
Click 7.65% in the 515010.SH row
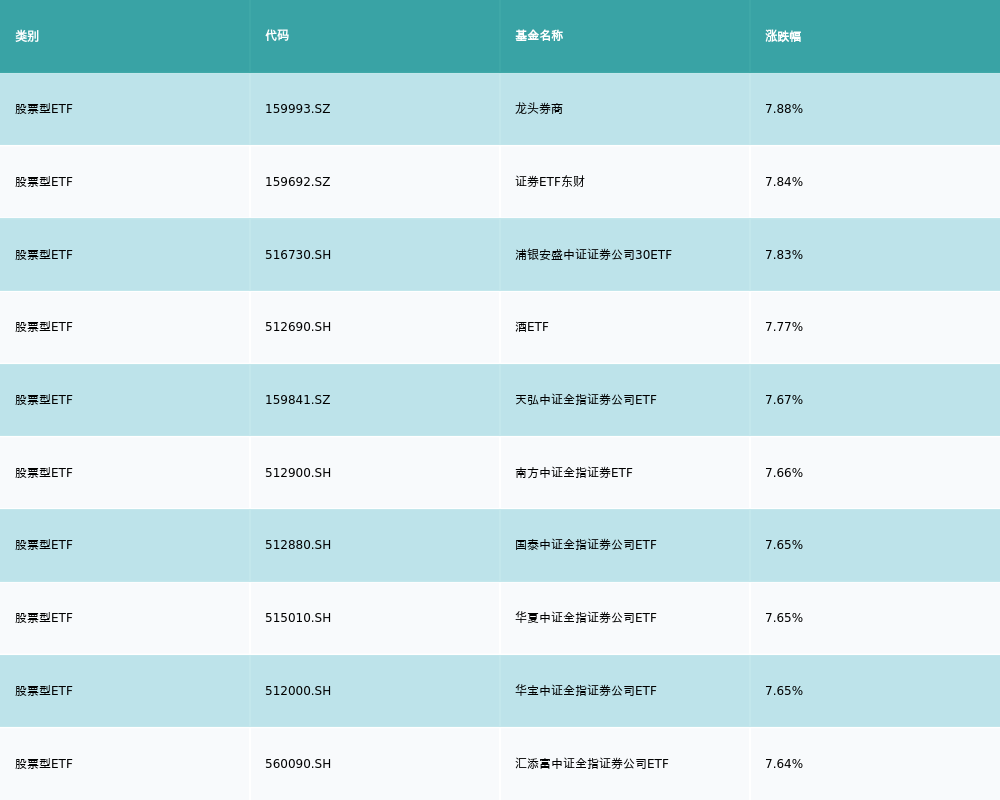click(784, 618)
